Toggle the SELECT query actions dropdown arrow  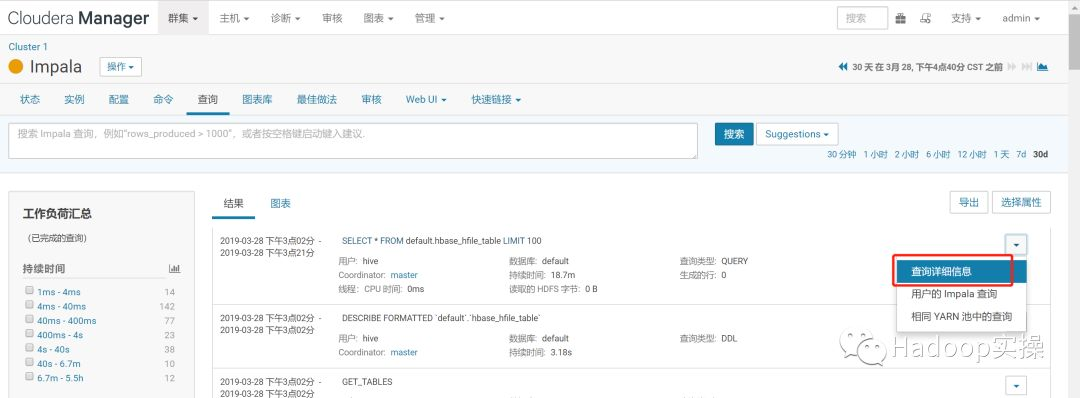(1016, 244)
